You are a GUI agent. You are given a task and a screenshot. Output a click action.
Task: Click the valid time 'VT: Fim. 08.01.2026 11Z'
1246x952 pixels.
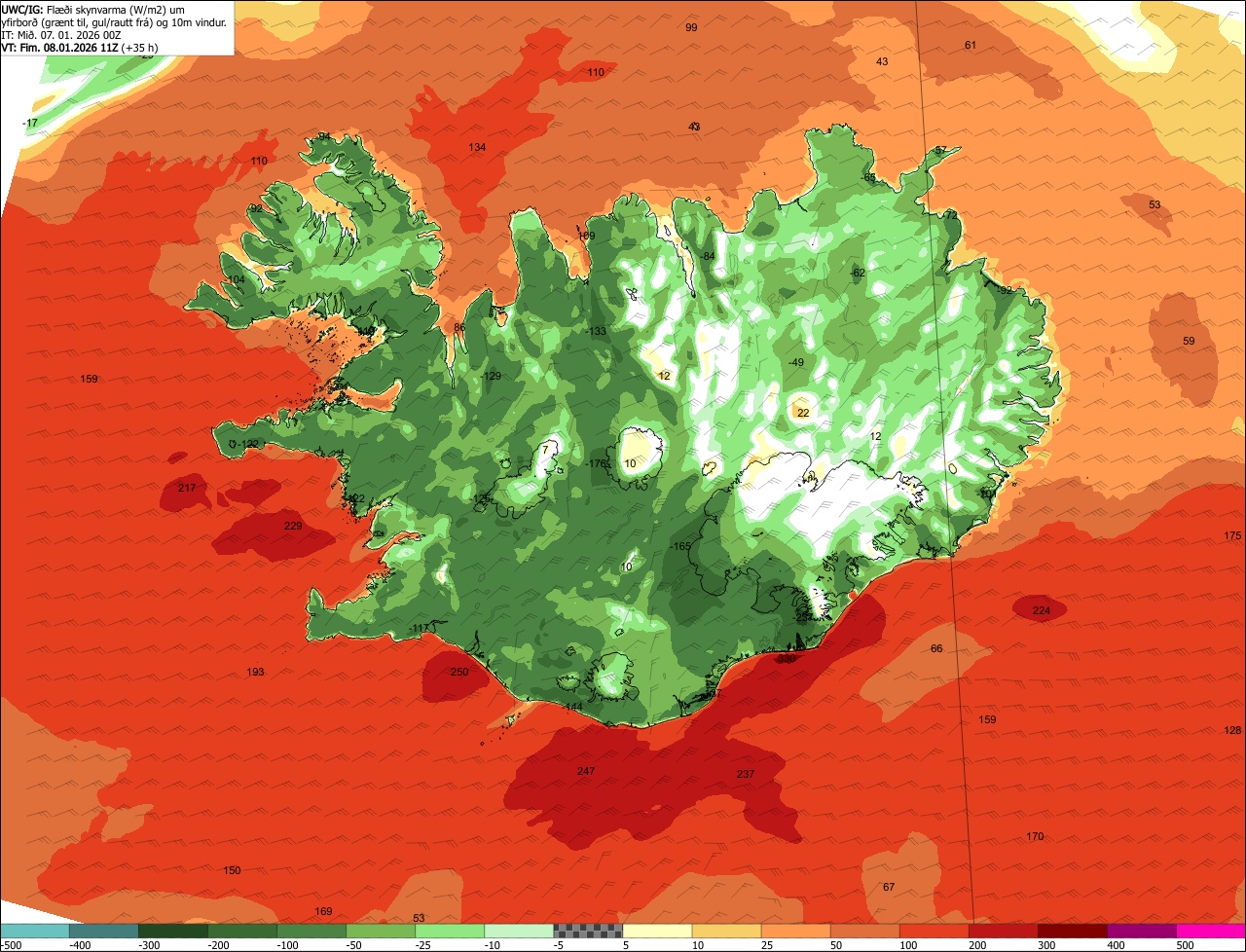click(x=58, y=47)
